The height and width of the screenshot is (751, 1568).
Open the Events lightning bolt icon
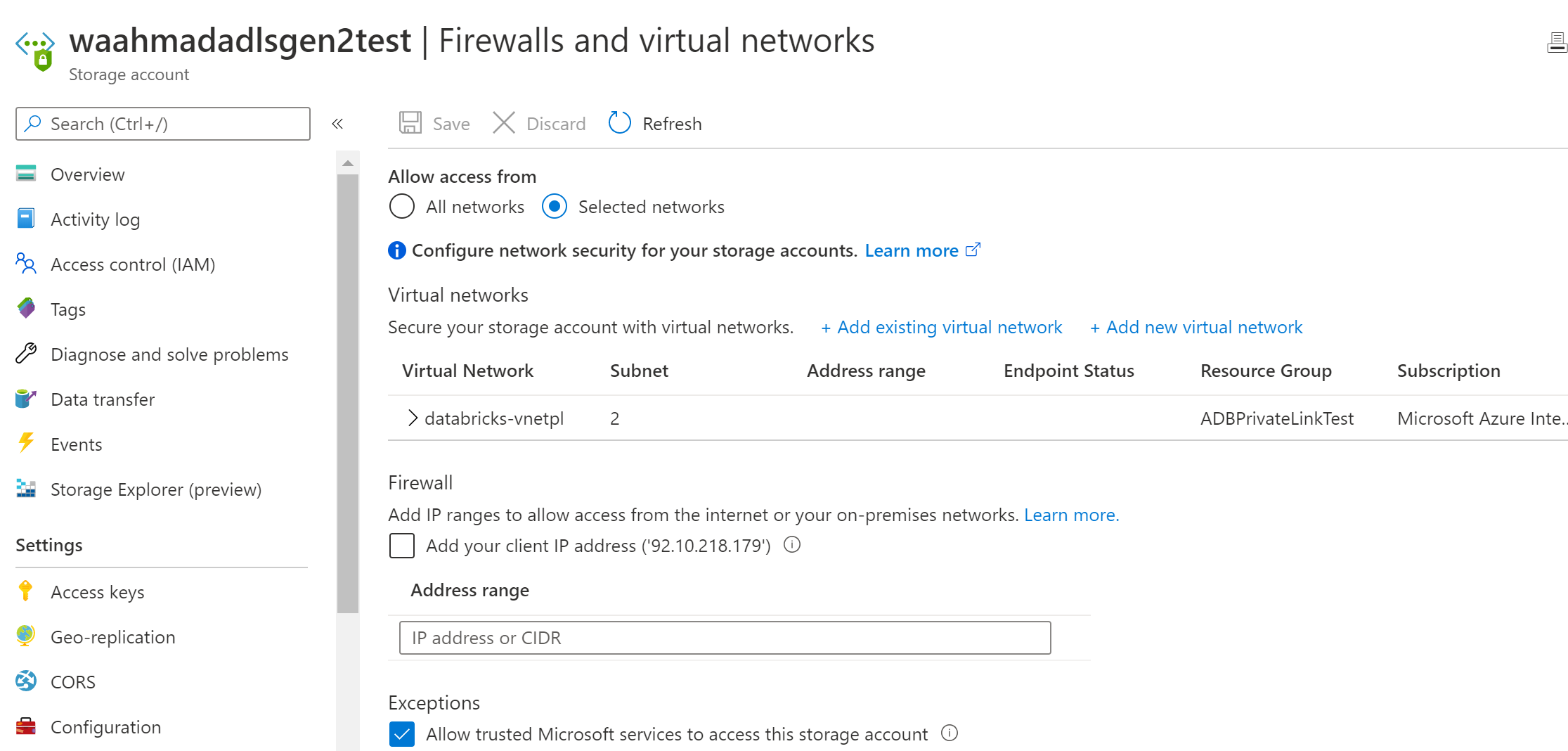pos(25,444)
